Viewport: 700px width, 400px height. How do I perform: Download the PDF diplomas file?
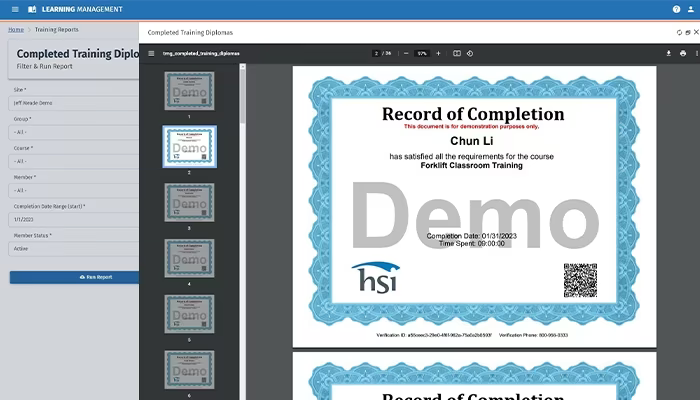click(x=668, y=54)
